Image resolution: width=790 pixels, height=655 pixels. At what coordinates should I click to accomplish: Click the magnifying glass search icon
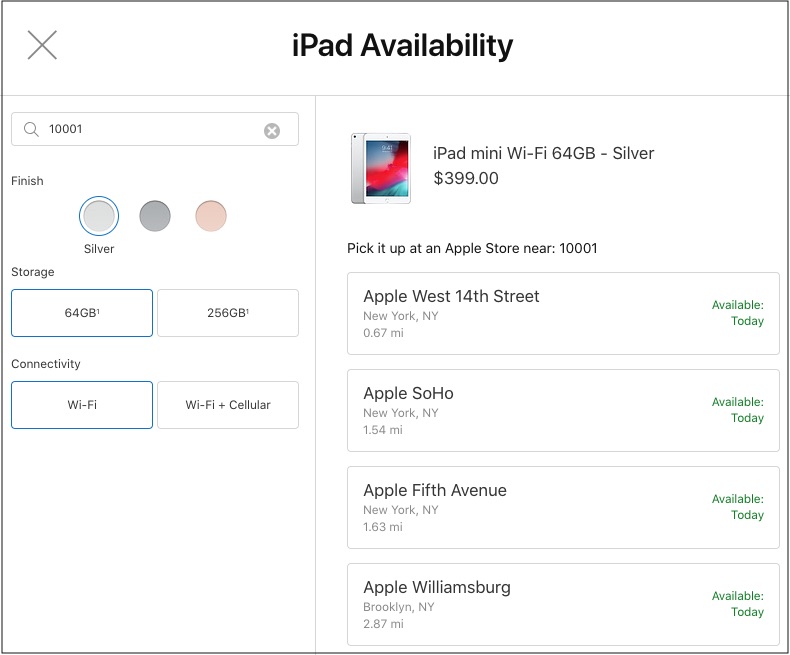[x=31, y=129]
